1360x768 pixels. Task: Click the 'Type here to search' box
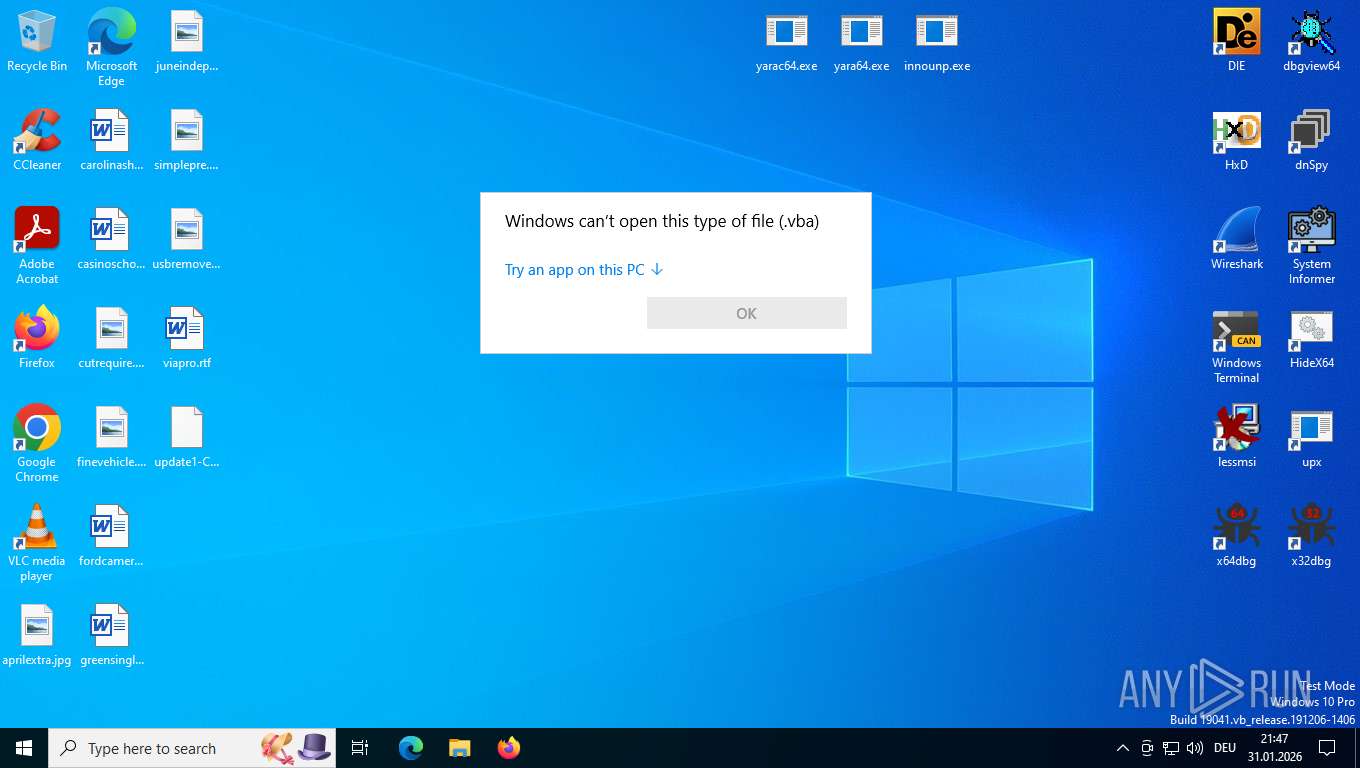[x=192, y=748]
